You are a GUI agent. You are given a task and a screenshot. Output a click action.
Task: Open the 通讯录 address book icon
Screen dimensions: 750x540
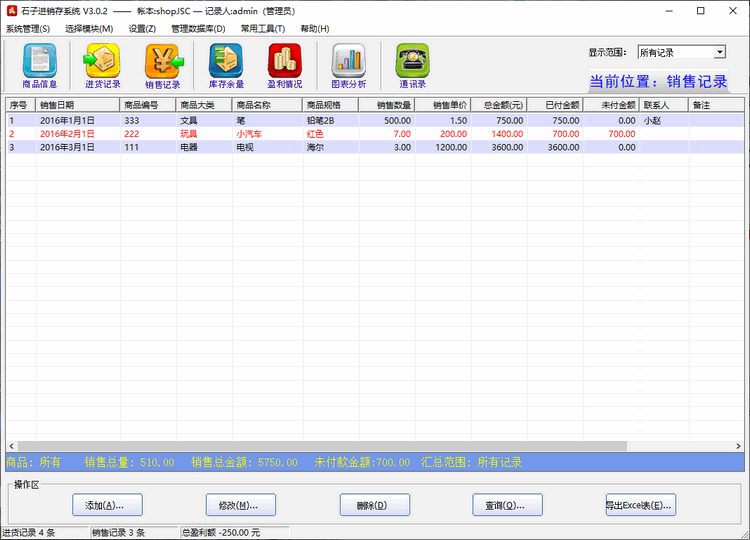(411, 65)
